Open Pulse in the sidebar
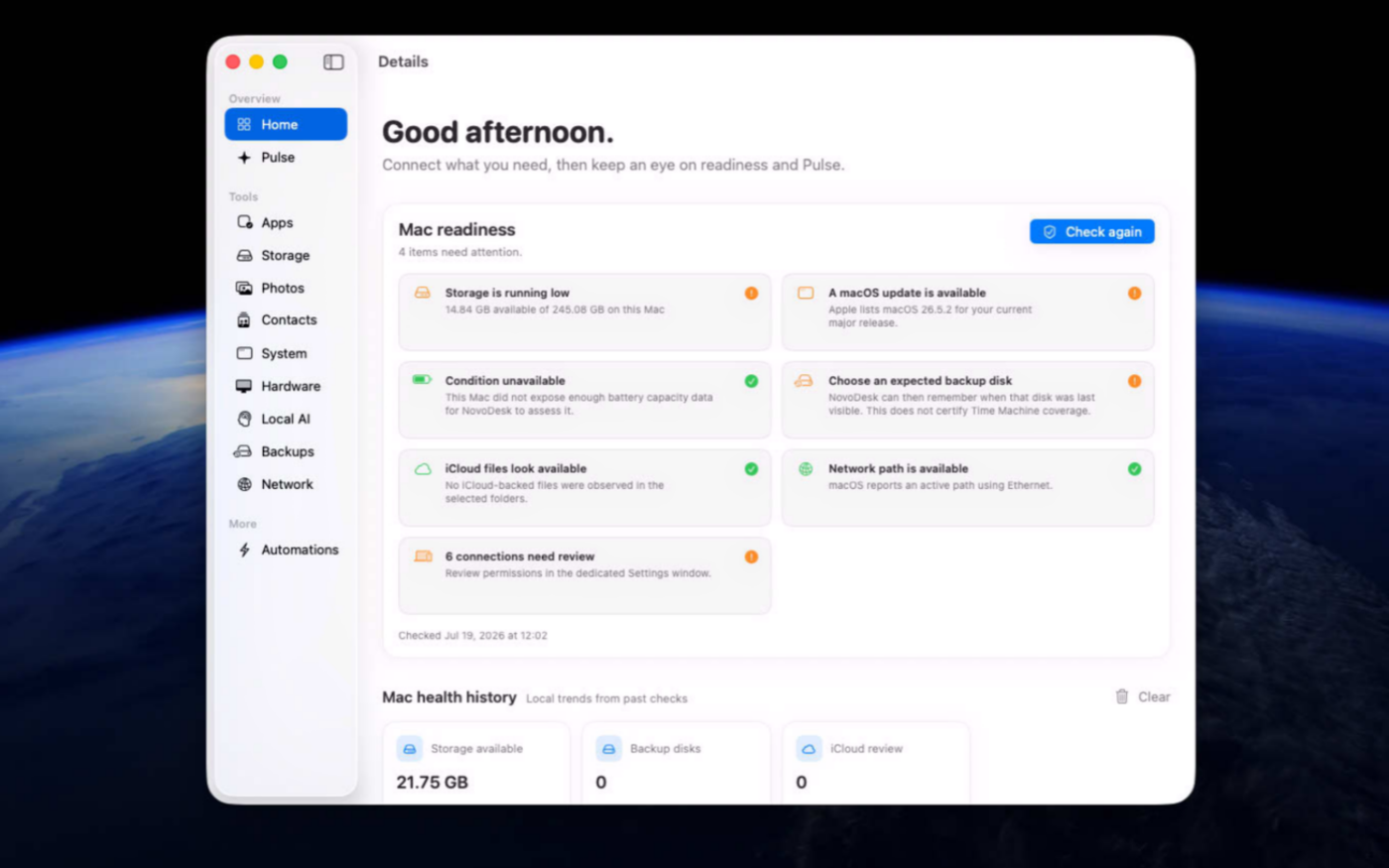 point(286,157)
